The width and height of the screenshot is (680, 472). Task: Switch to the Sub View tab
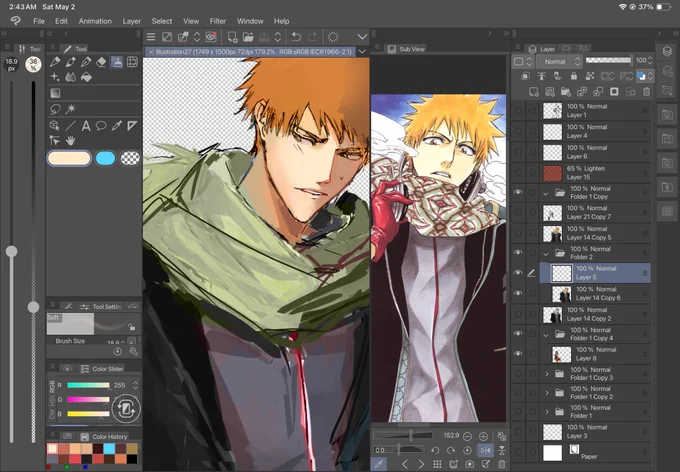[x=406, y=49]
